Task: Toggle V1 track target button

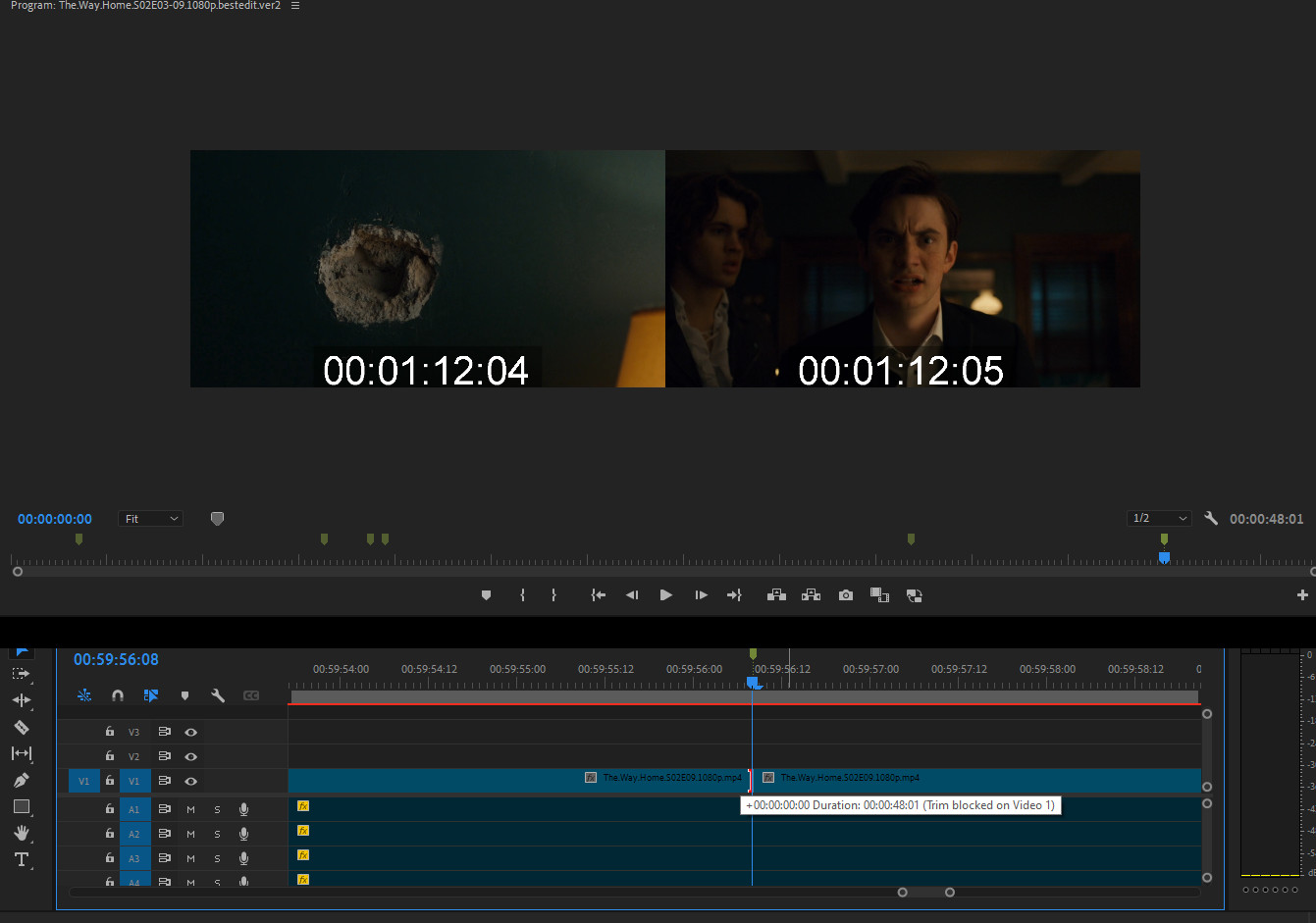Action: pyautogui.click(x=134, y=782)
